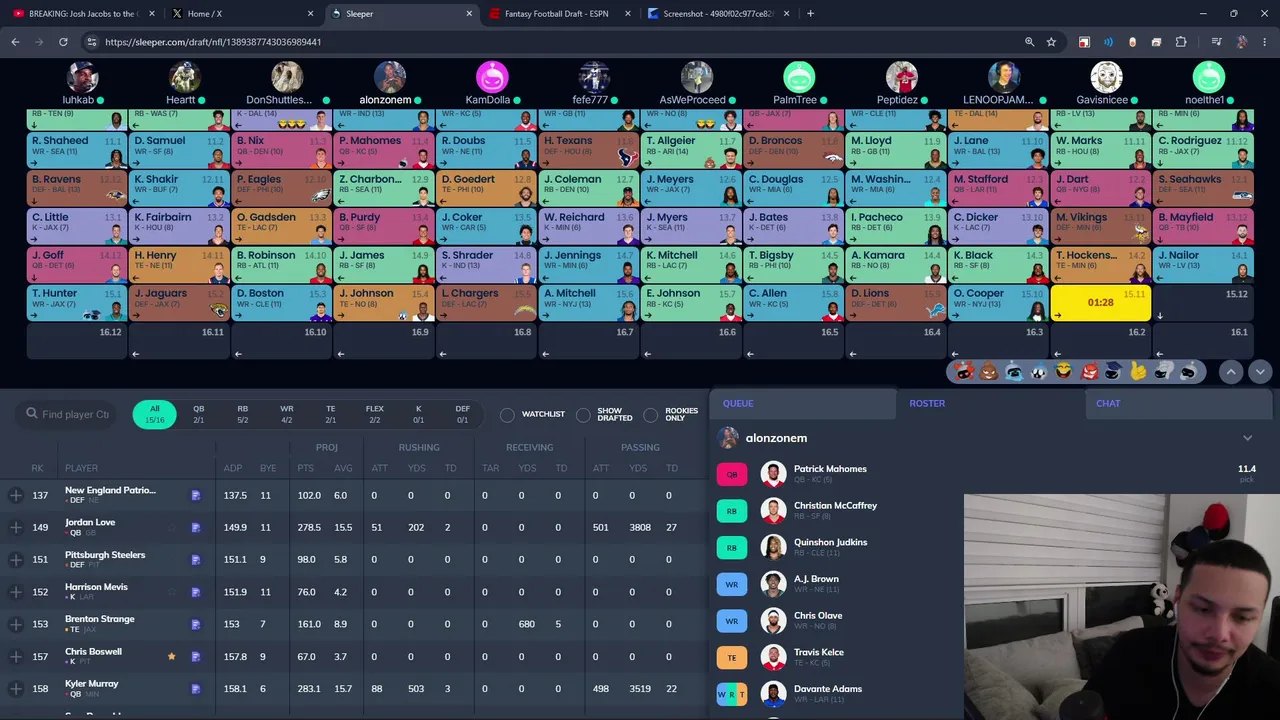Open the notes icon for Kyler Murray
1280x720 pixels.
pyautogui.click(x=196, y=688)
